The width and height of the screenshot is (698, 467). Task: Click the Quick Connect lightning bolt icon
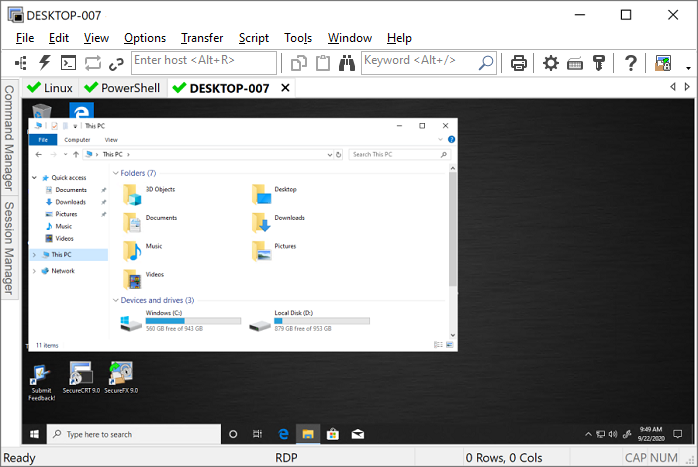44,63
